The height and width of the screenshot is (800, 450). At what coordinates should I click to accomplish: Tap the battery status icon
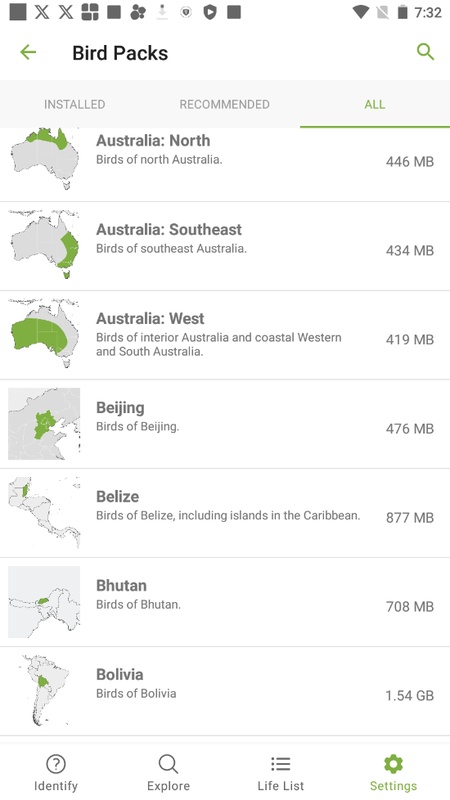[403, 12]
